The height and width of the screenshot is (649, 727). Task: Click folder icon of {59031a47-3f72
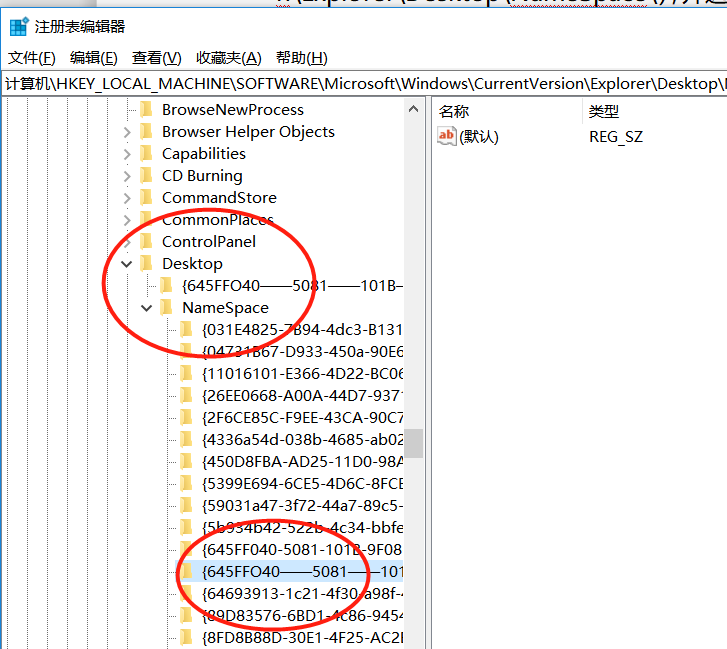(186, 505)
